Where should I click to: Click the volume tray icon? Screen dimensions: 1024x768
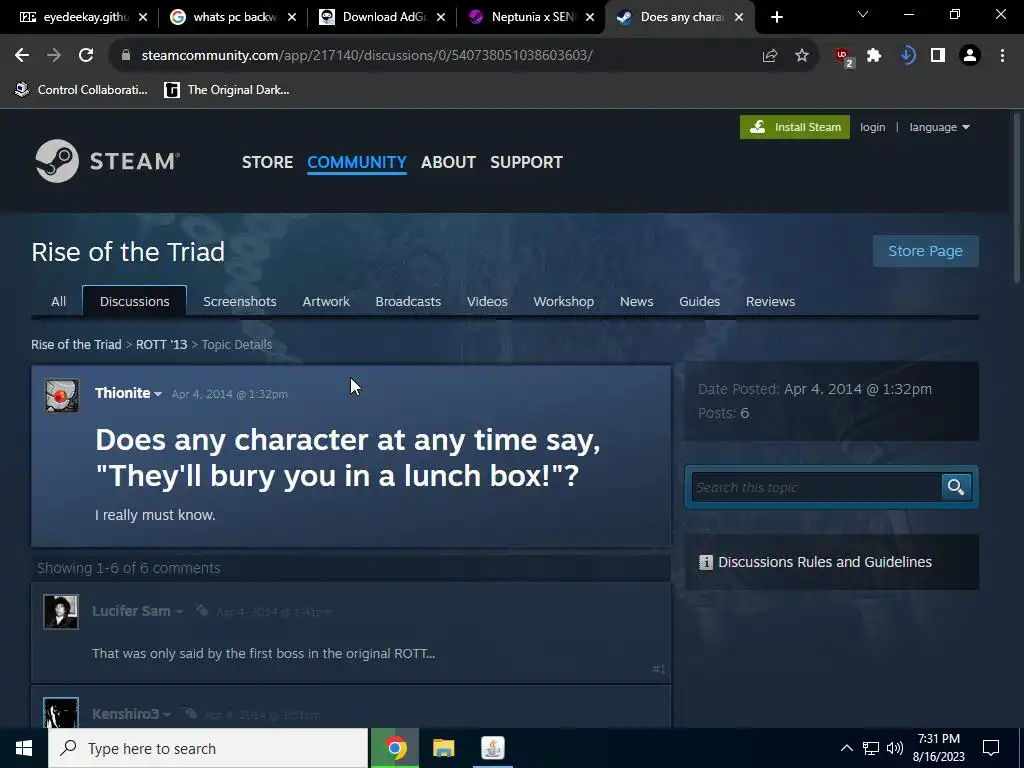coord(895,748)
